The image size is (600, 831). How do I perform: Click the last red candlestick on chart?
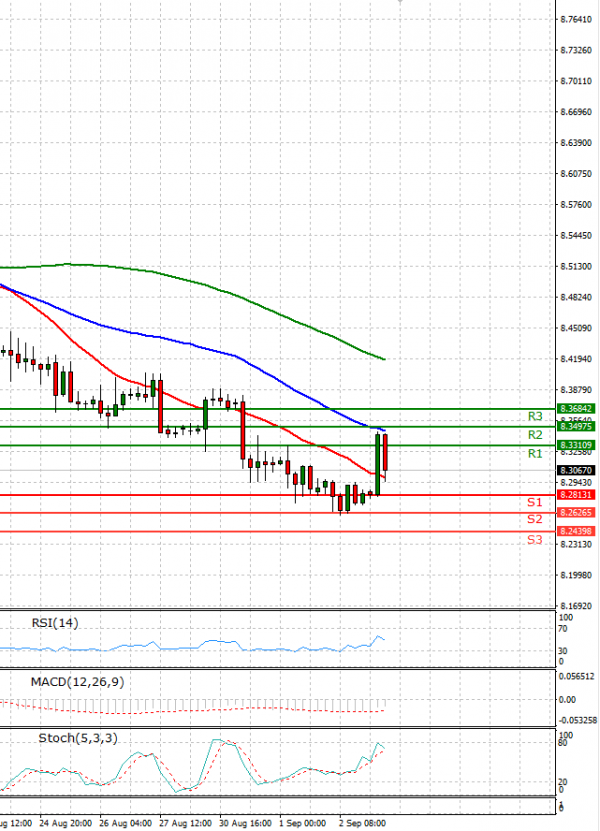pos(385,452)
